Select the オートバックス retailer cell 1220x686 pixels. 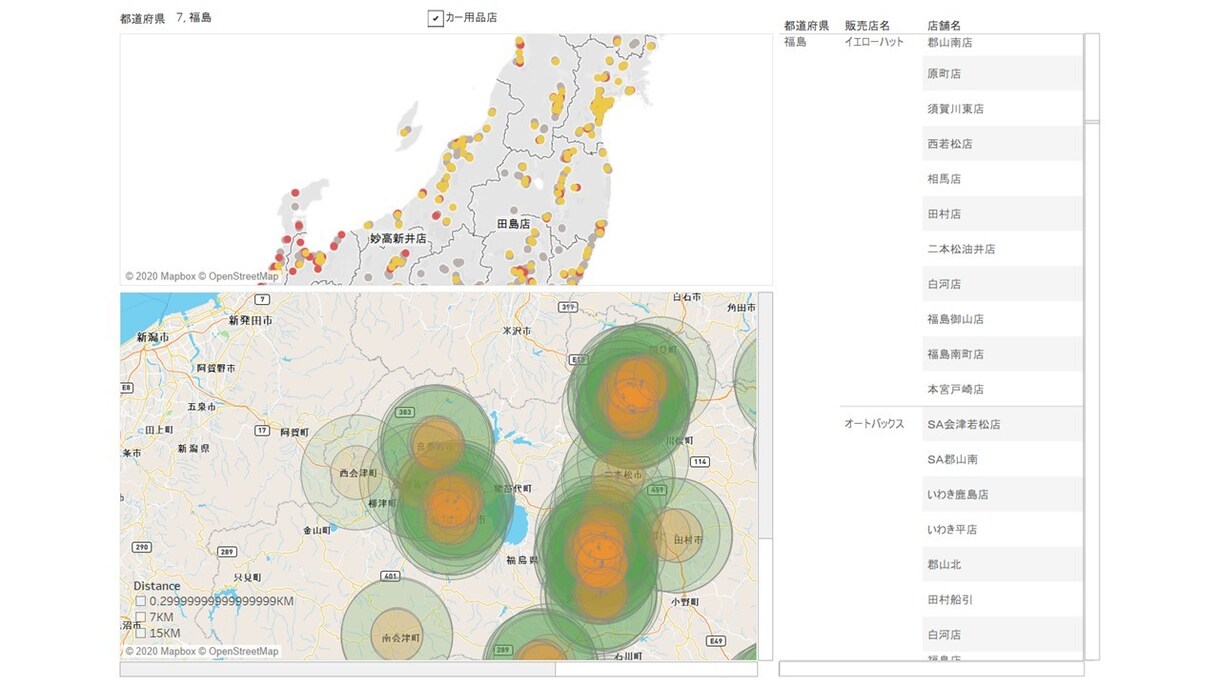(874, 424)
